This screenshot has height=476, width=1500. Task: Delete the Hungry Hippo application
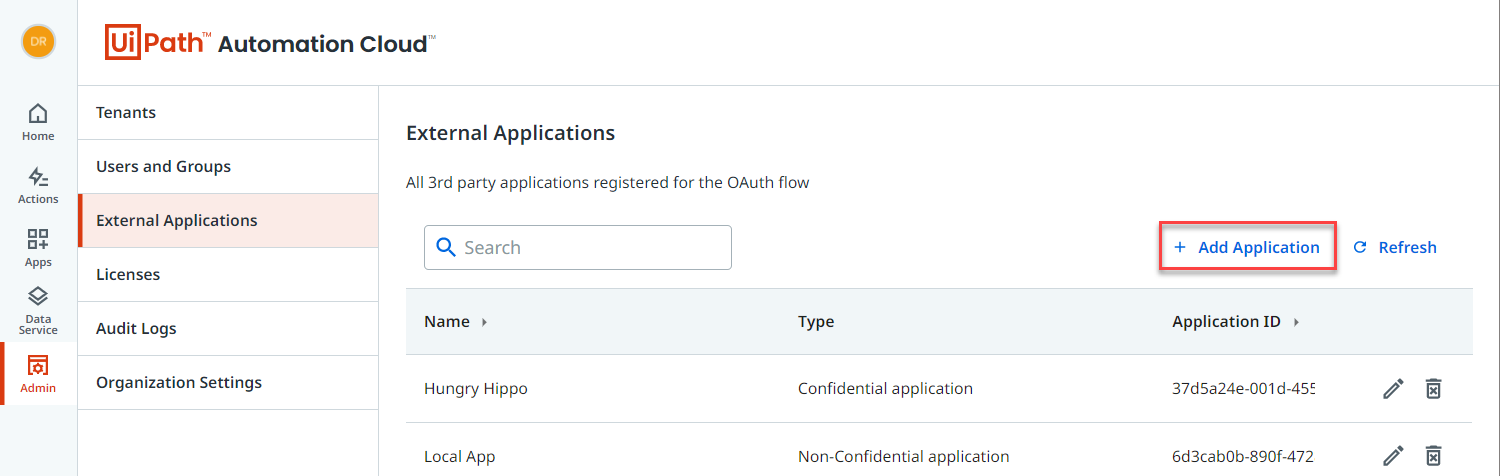click(x=1433, y=389)
